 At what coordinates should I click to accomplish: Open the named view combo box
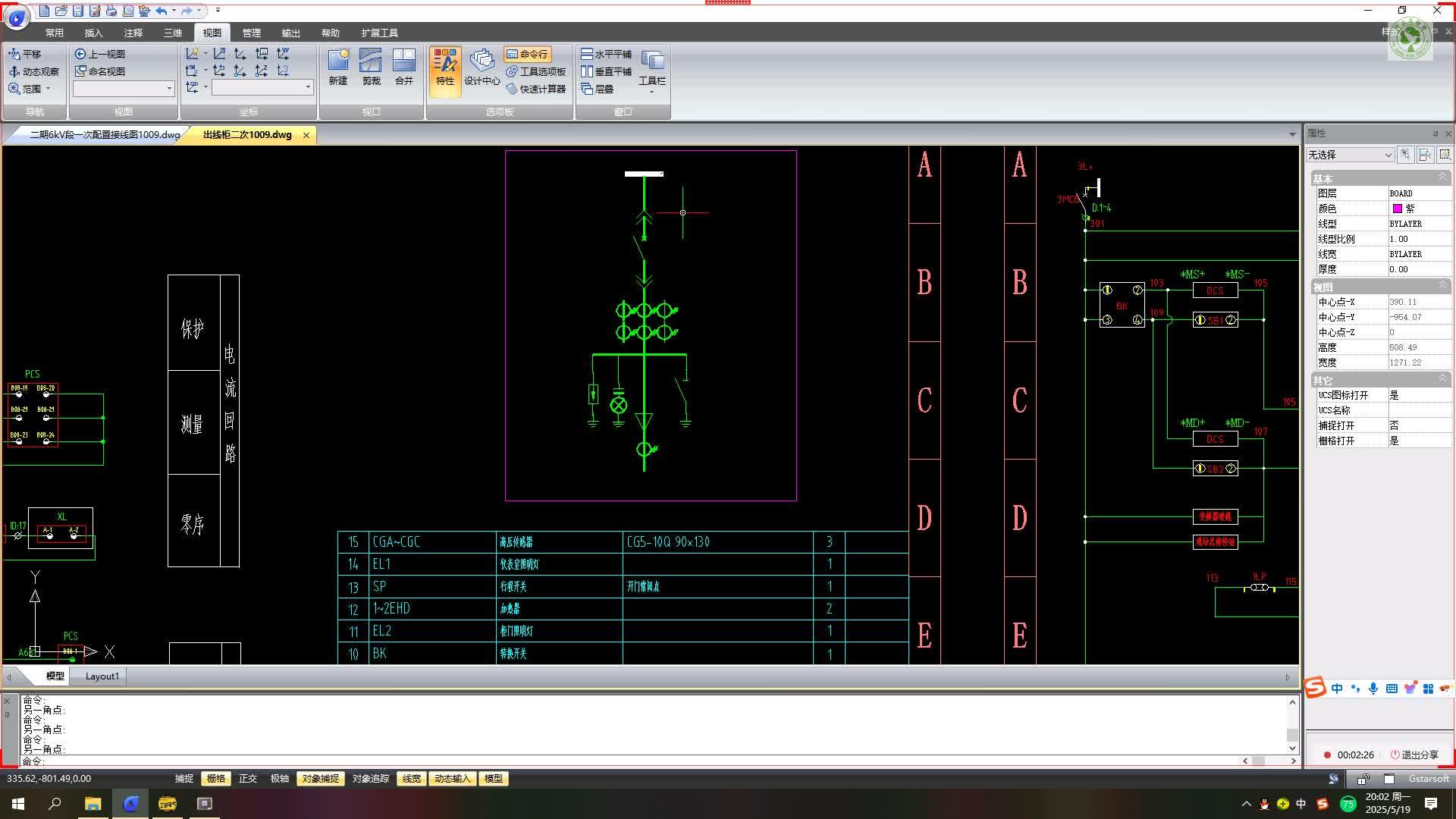pos(124,89)
